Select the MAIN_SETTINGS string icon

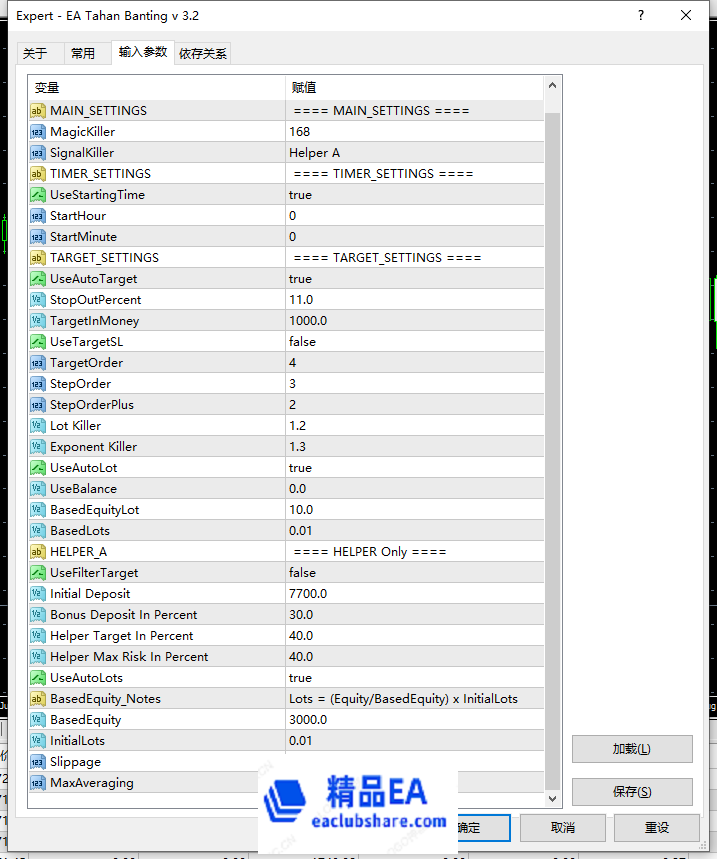tap(37, 111)
